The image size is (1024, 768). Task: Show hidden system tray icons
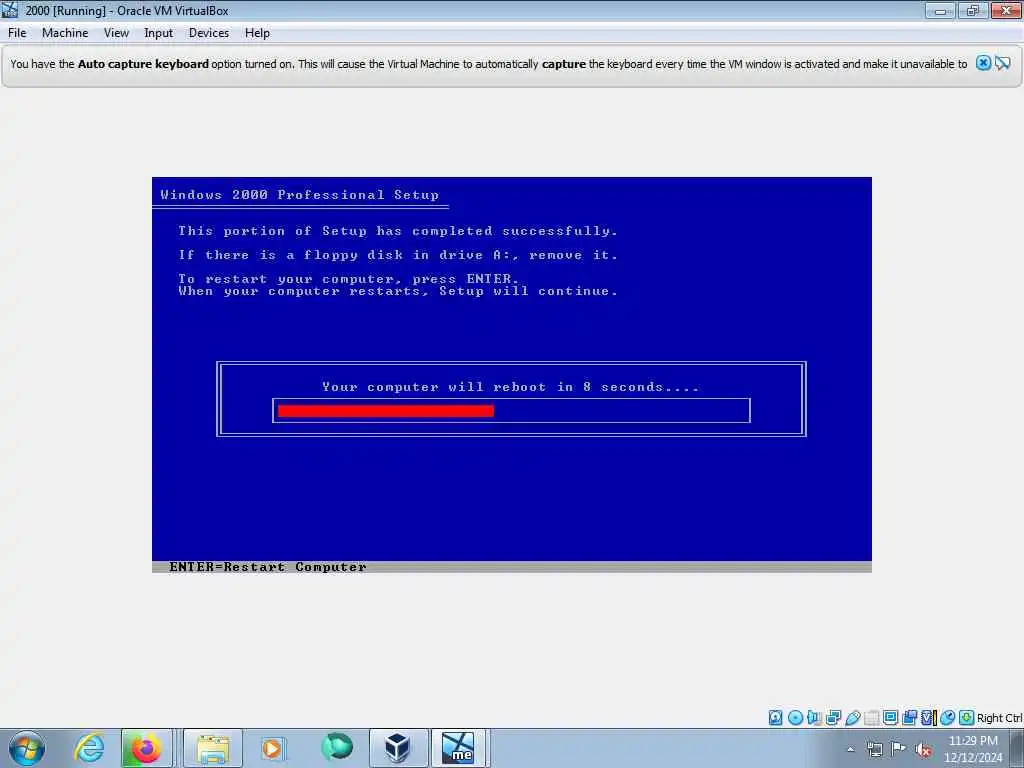click(850, 749)
